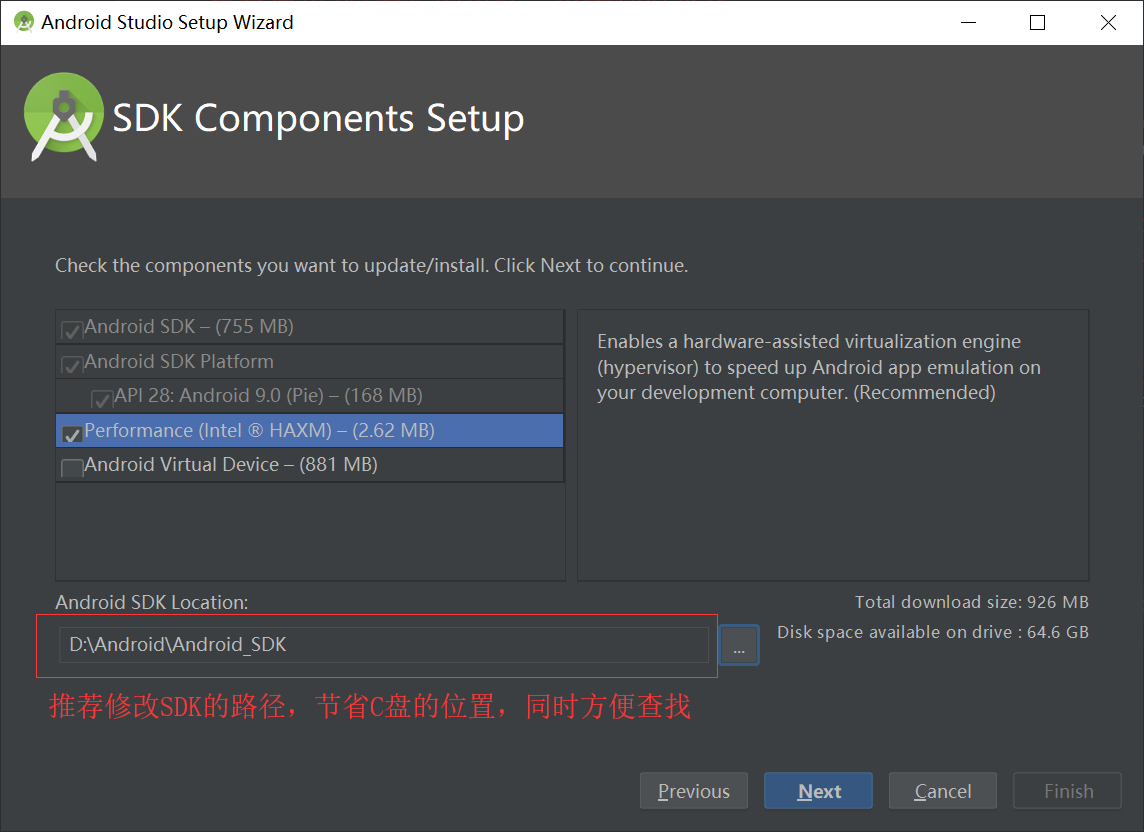This screenshot has height=832, width=1144.
Task: Click the Android SDK Location label
Action: tap(152, 603)
